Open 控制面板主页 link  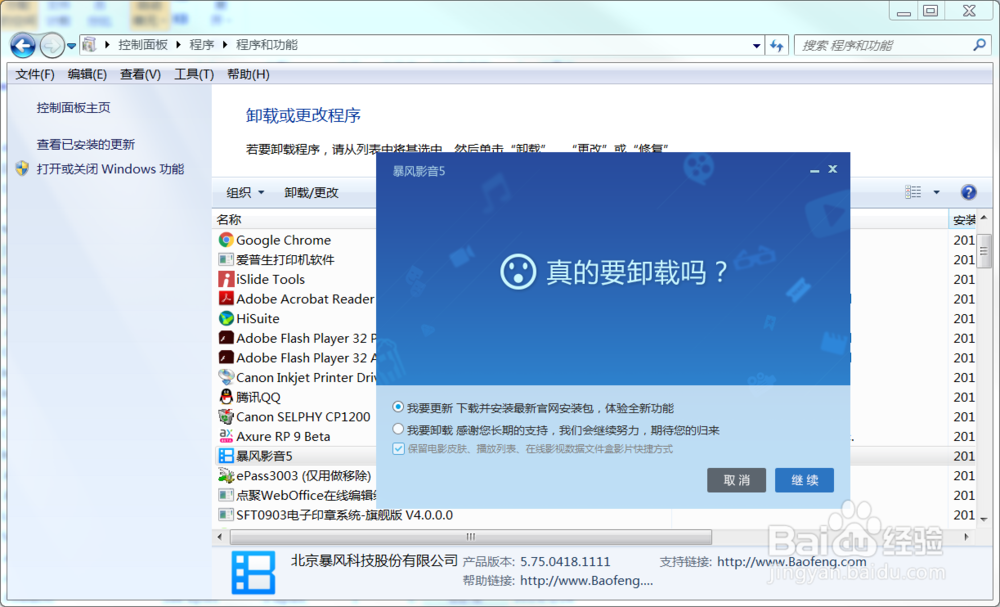[73, 108]
